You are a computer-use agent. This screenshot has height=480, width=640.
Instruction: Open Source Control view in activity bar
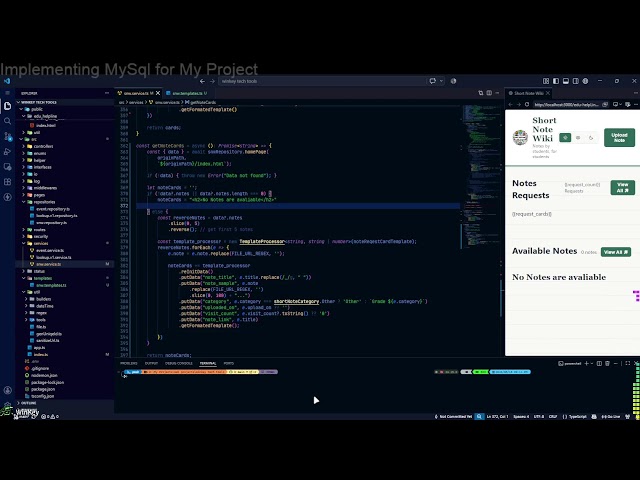click(7, 136)
